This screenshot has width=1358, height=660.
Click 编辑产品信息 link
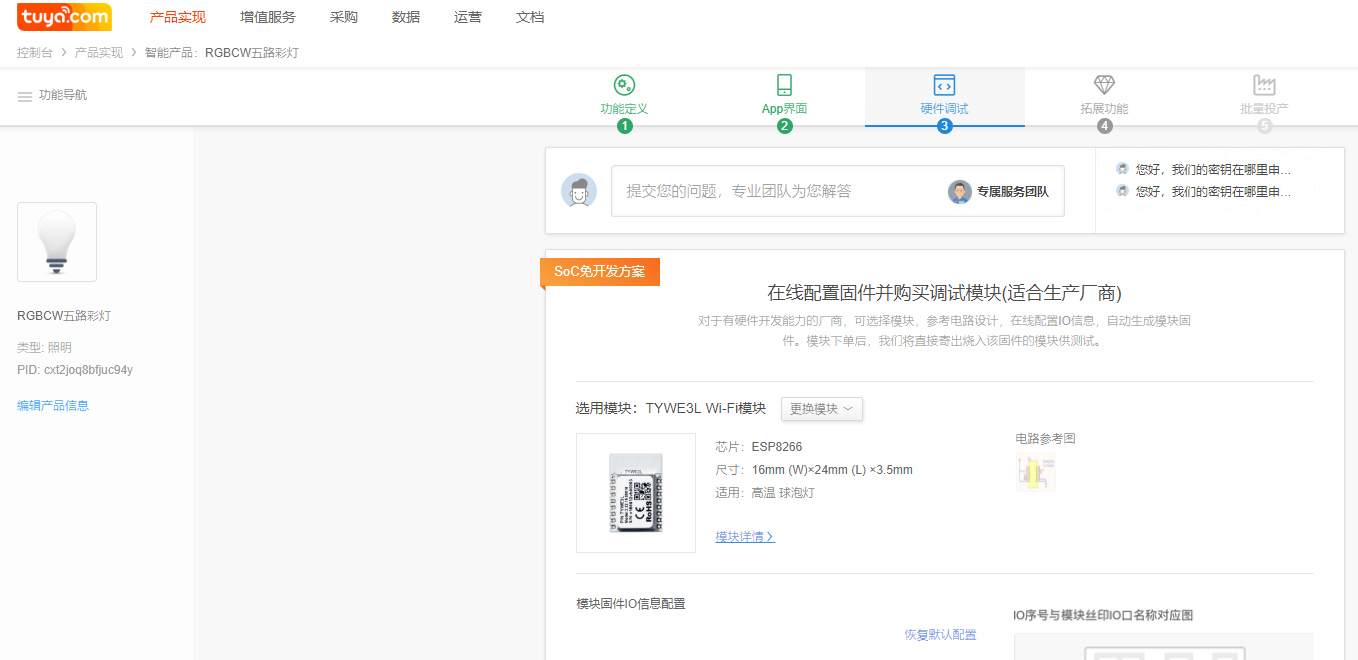click(53, 406)
